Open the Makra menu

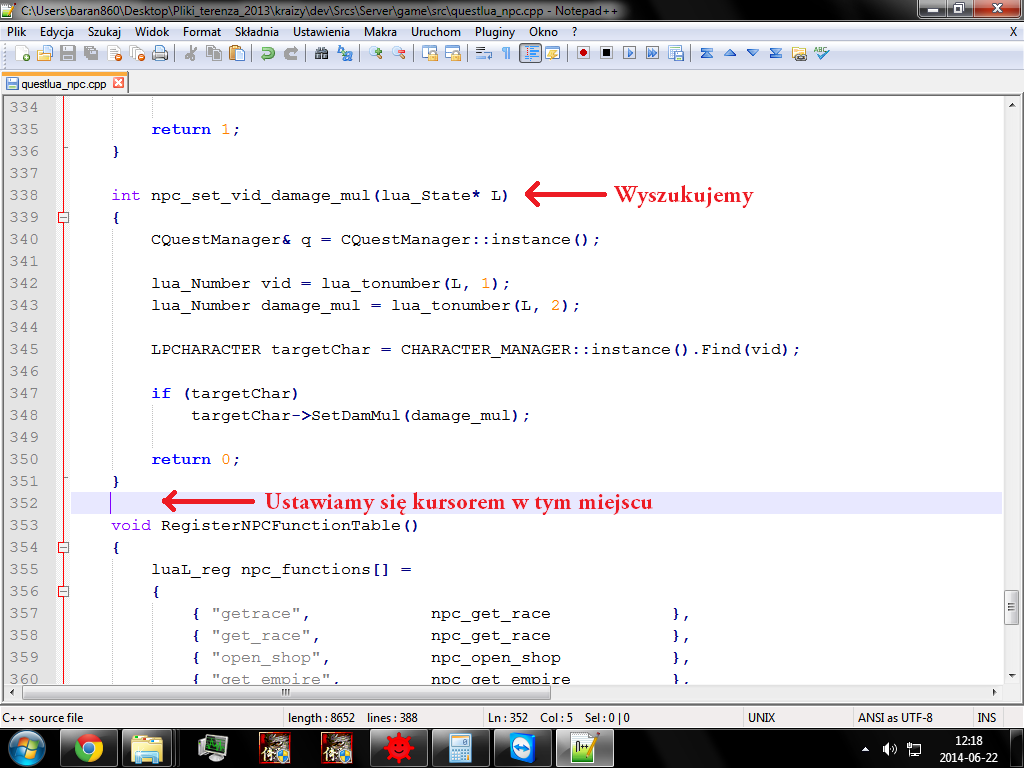point(380,32)
